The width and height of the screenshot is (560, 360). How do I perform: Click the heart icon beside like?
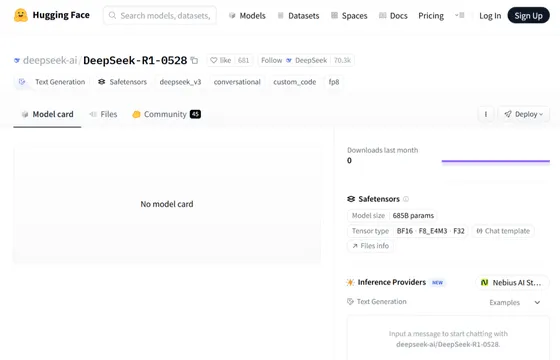point(214,60)
